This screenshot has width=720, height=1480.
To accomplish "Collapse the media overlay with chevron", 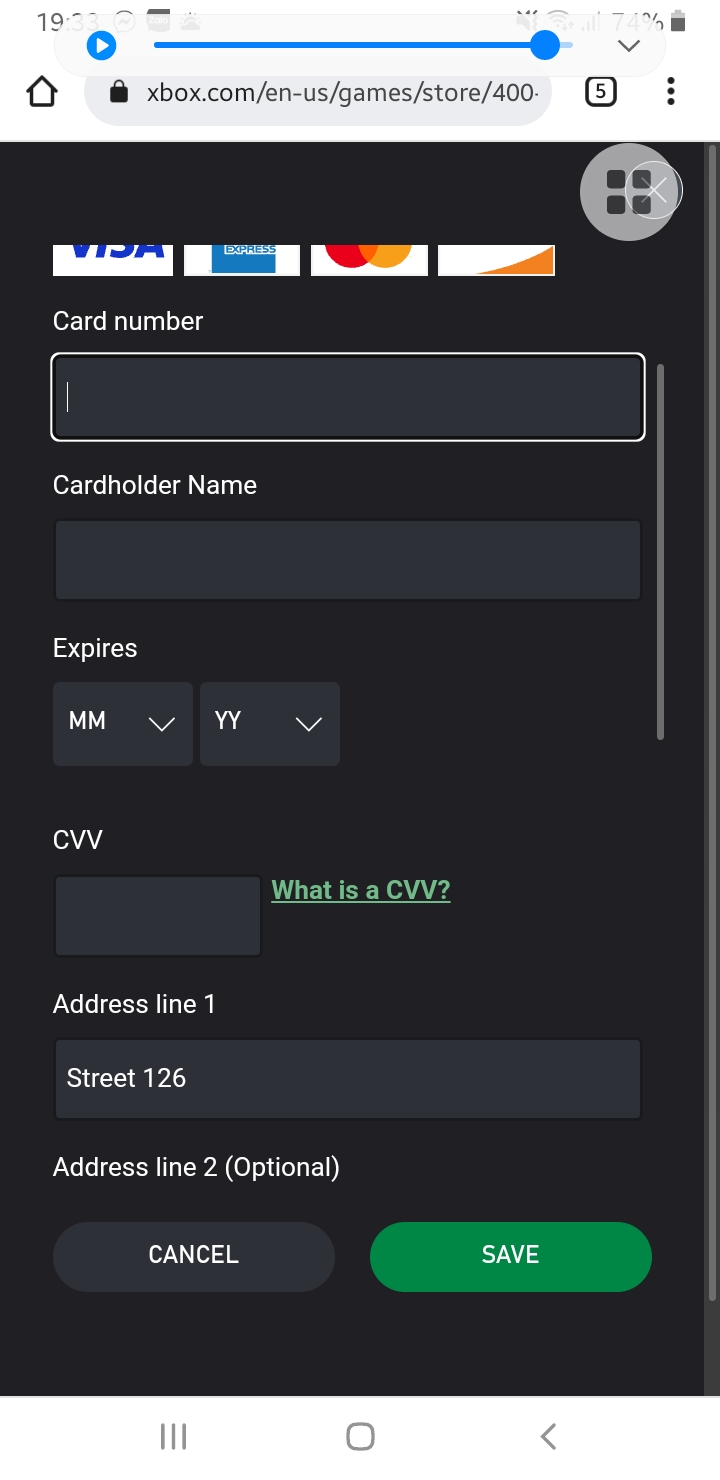I will (x=628, y=46).
